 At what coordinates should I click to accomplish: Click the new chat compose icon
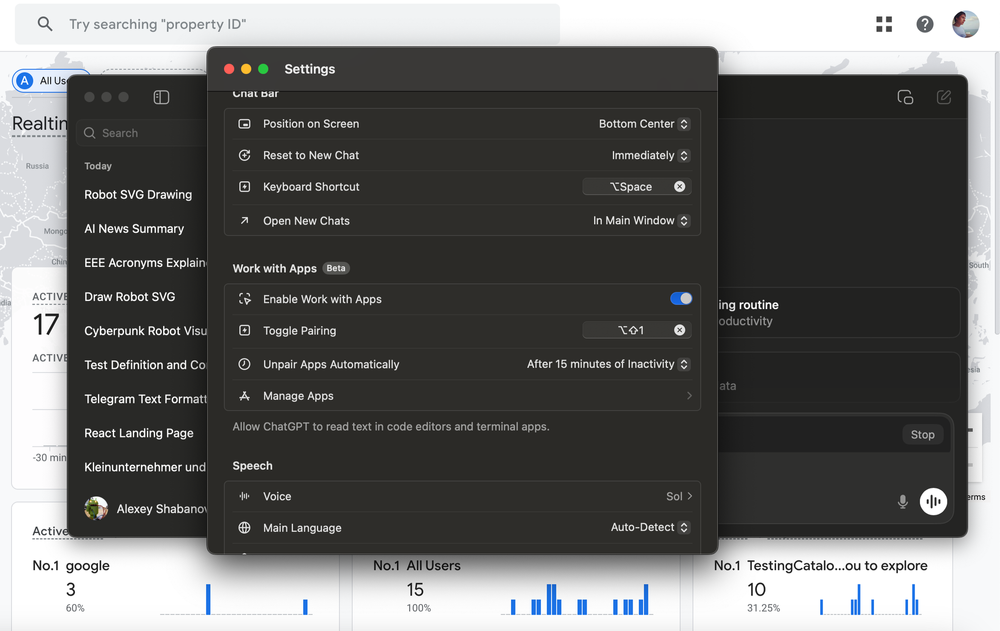click(x=943, y=97)
